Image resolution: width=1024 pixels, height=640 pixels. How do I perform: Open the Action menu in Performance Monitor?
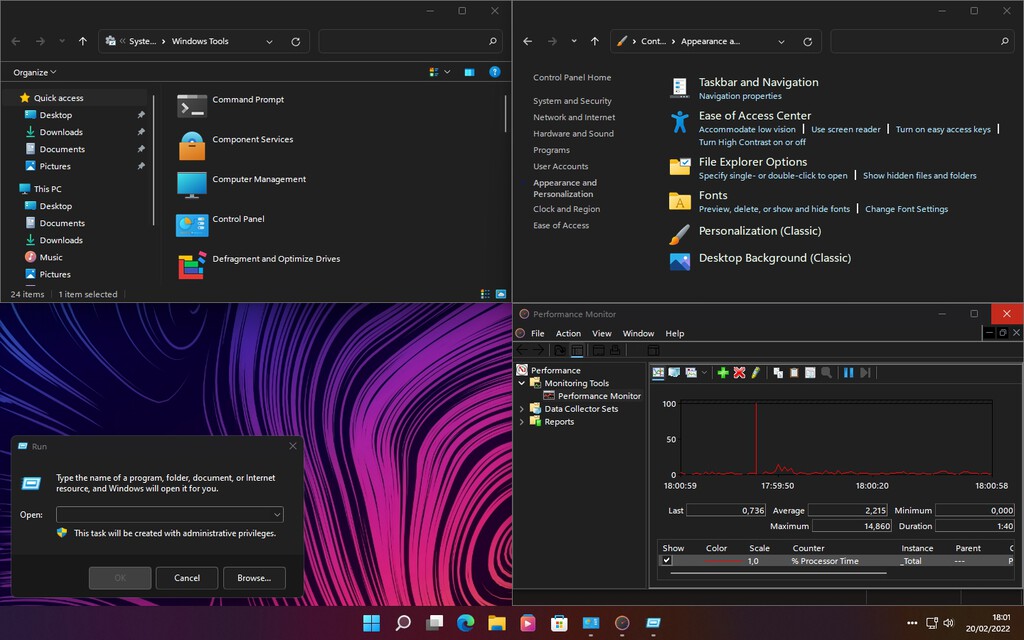click(x=568, y=333)
